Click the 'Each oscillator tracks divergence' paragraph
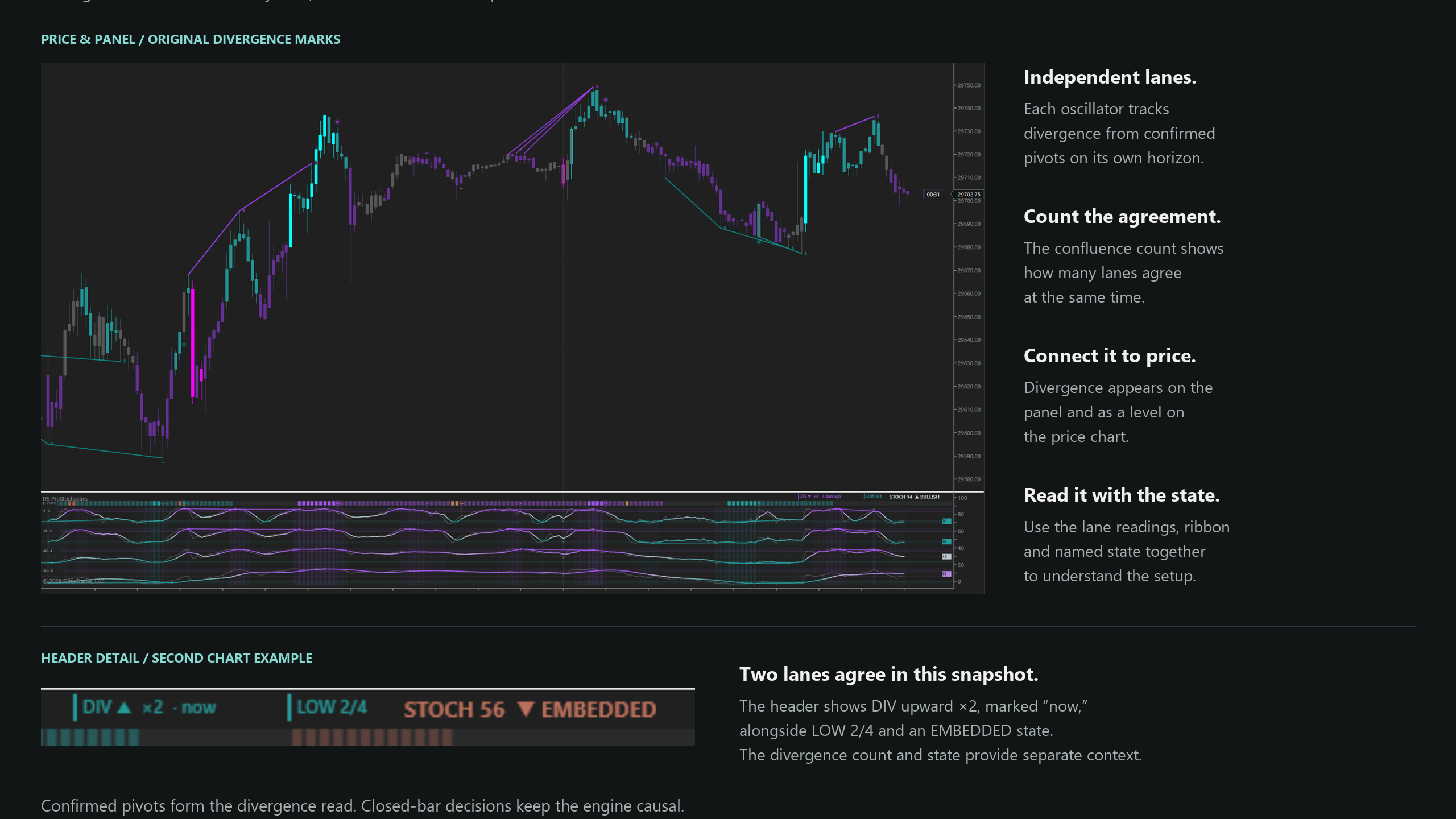 1119,133
